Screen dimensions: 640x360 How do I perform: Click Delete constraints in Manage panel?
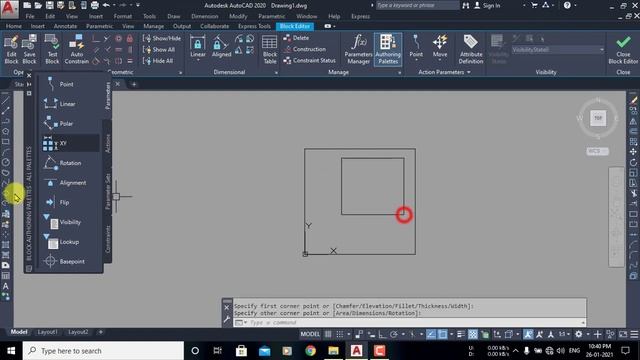[296, 38]
